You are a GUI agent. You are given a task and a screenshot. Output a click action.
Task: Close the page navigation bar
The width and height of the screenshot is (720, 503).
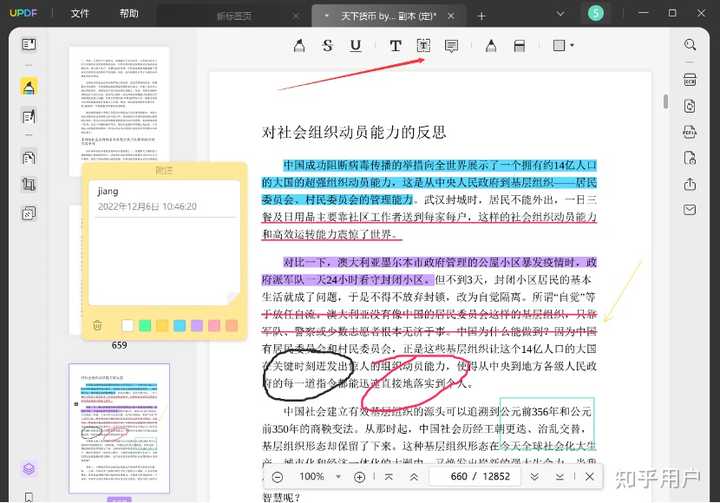[590, 477]
